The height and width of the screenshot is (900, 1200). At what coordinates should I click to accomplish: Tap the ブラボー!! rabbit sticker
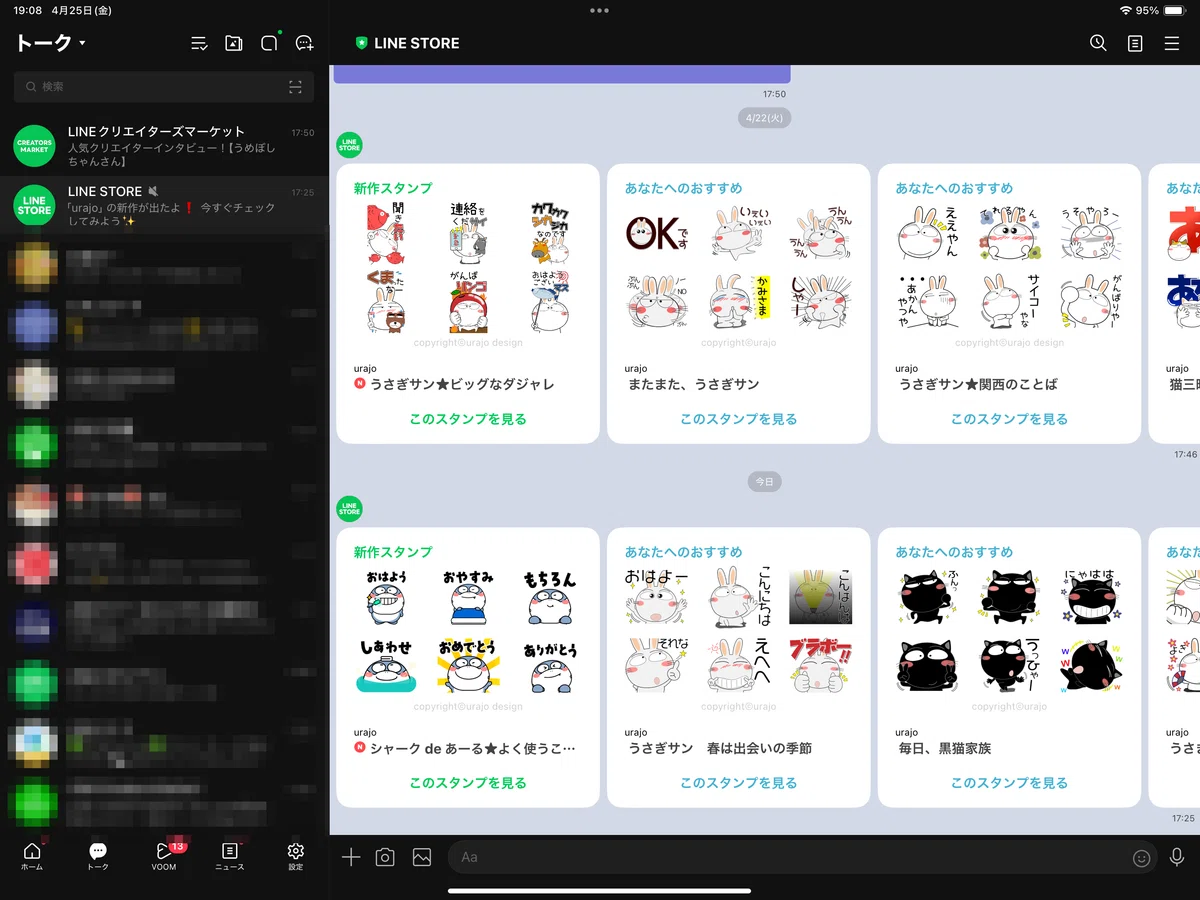point(819,666)
